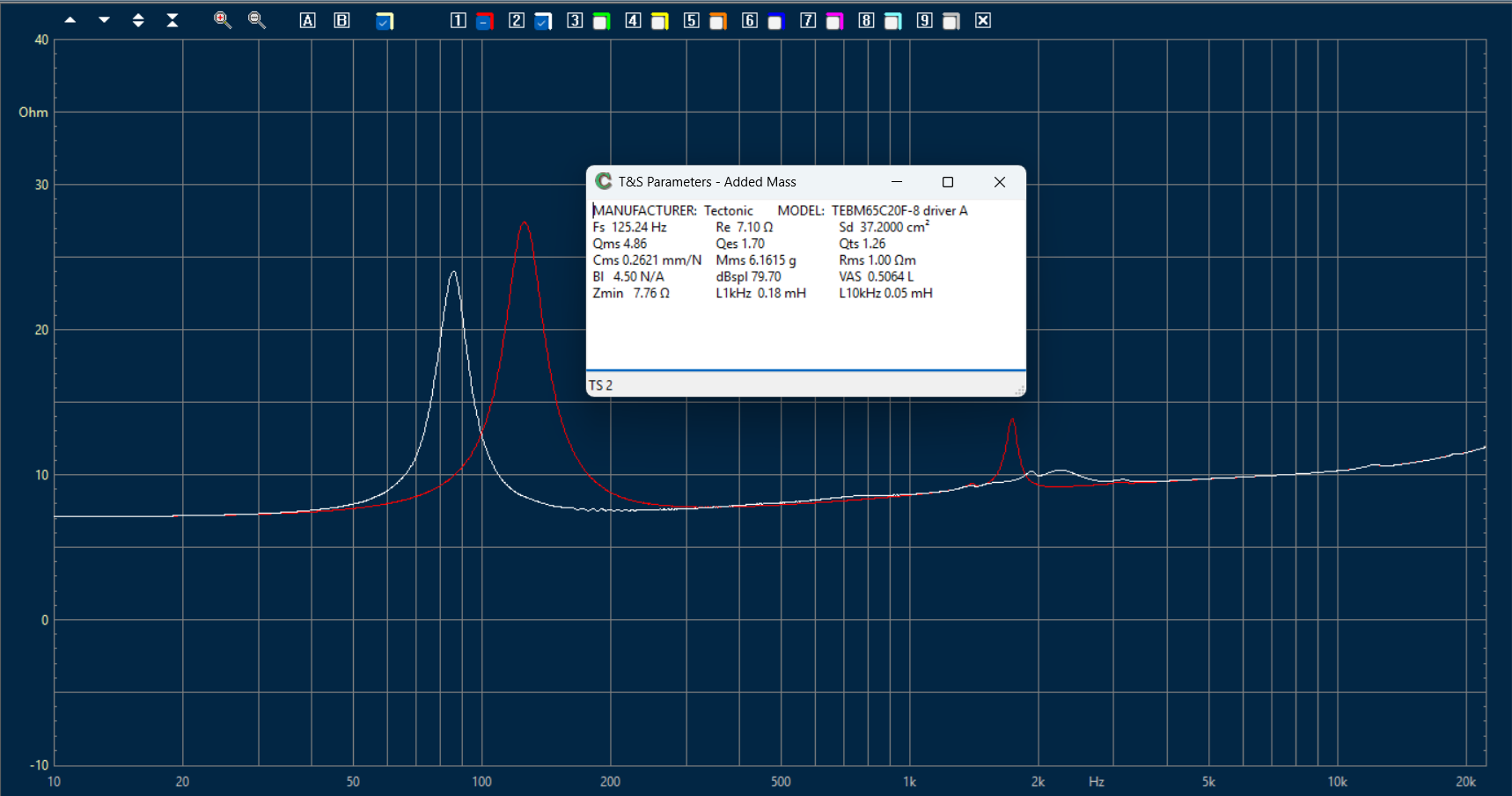This screenshot has width=1512, height=796.
Task: Click the Mms 6.1615 g value
Action: 756,260
